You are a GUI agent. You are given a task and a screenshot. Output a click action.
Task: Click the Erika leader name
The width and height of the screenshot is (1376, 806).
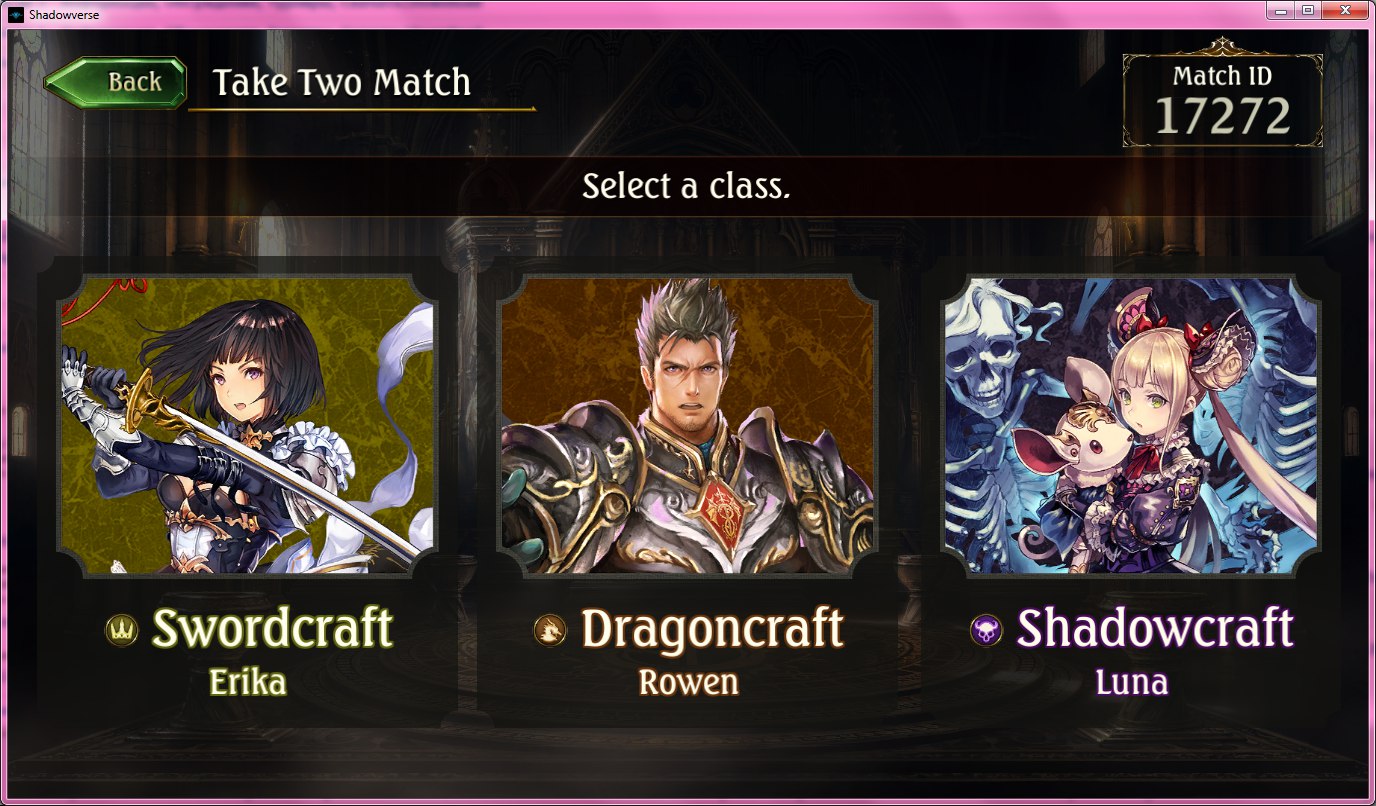(248, 682)
